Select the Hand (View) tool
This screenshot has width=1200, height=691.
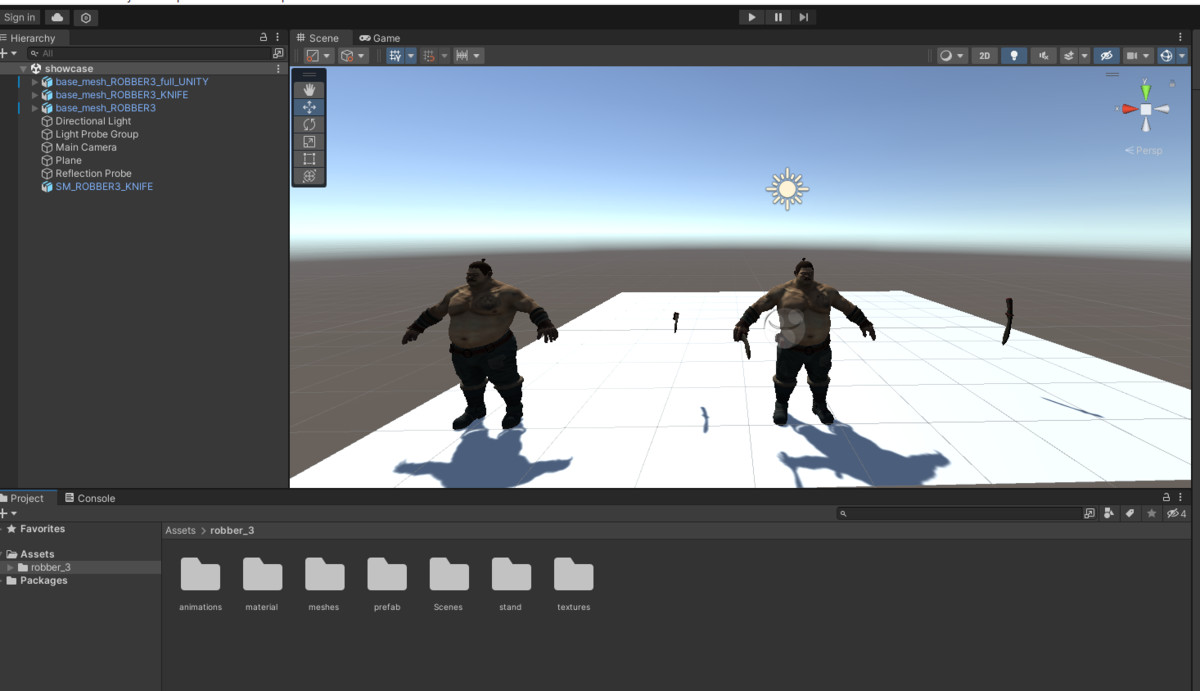(309, 90)
